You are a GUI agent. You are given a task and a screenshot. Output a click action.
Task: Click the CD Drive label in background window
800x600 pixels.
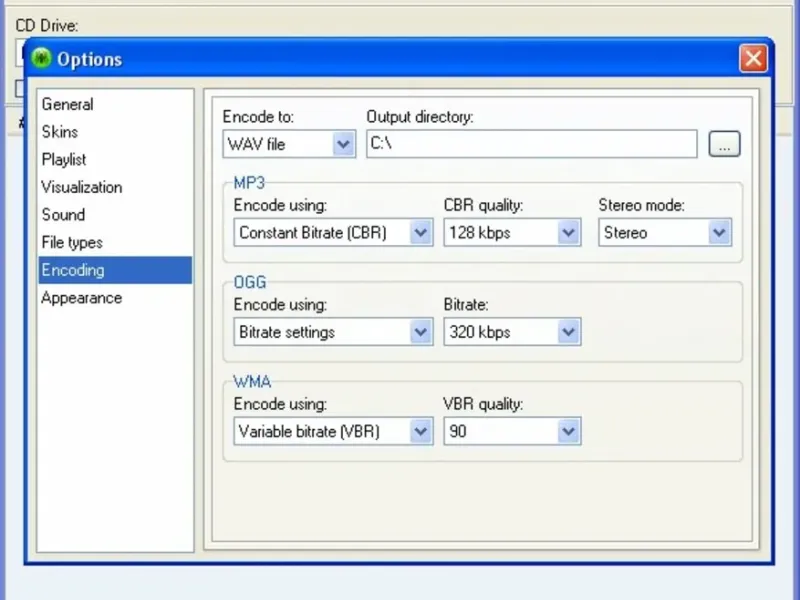click(x=46, y=26)
